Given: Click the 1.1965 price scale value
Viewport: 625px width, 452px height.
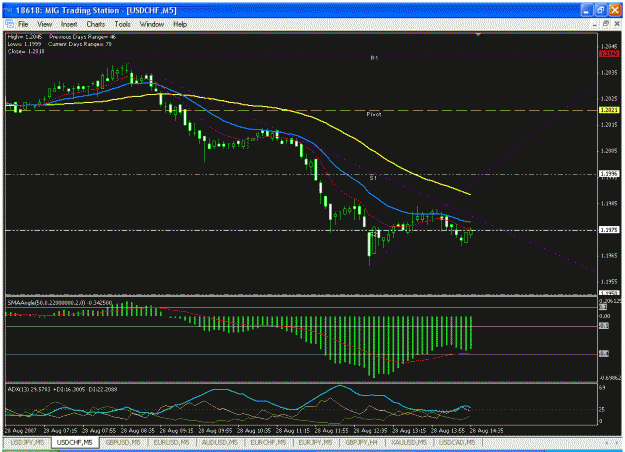Looking at the screenshot, I should 609,255.
